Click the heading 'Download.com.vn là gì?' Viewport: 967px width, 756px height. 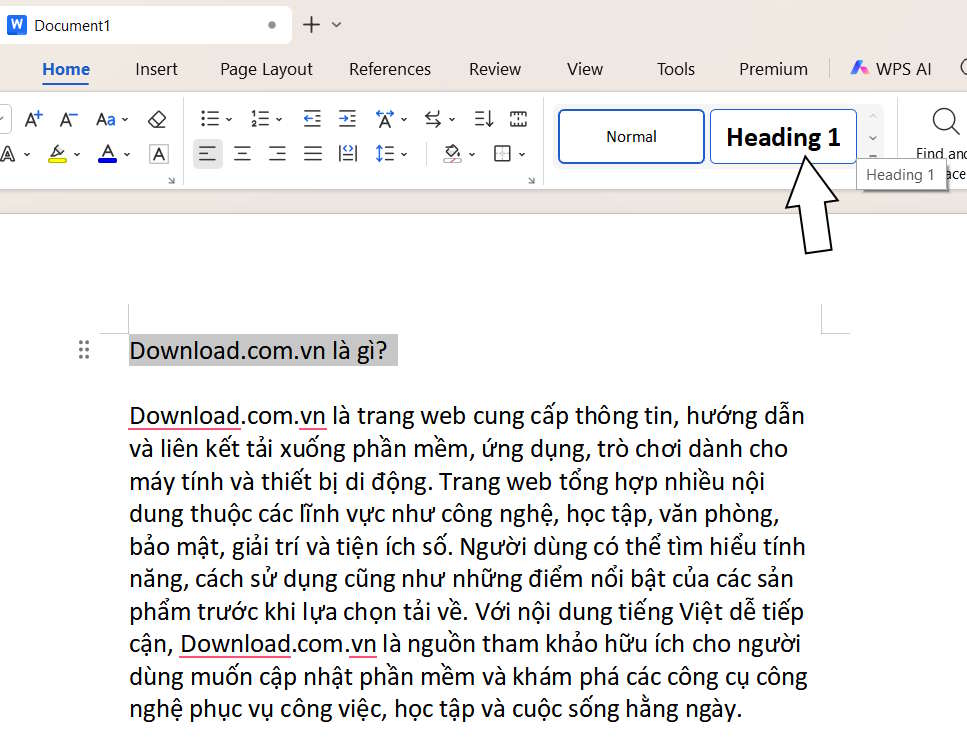(x=258, y=350)
